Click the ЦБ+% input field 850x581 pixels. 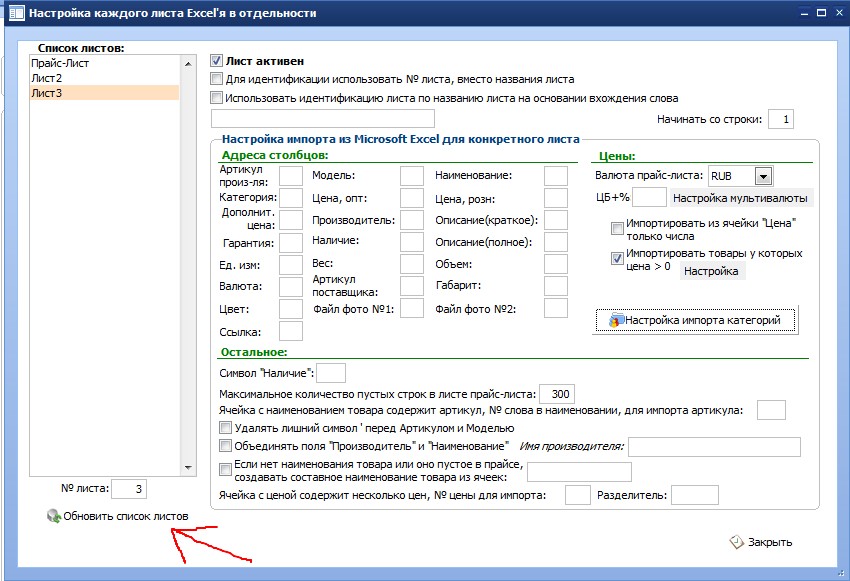649,197
